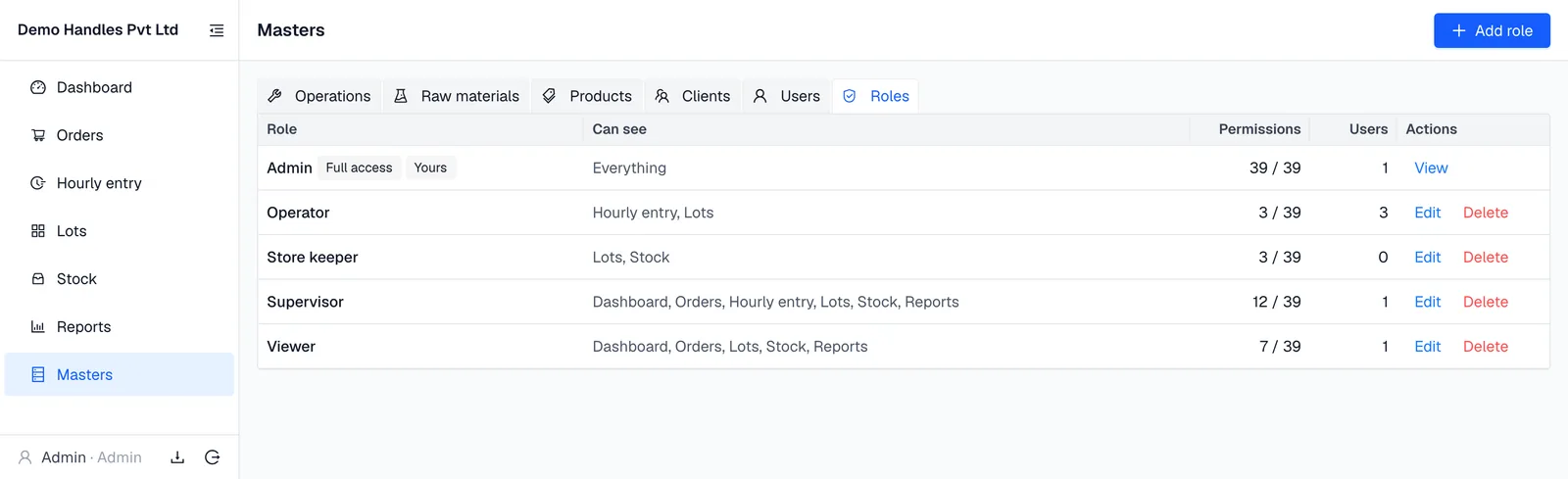Collapse the sidebar with the menu-fold icon
The width and height of the screenshot is (1568, 479).
(x=217, y=30)
